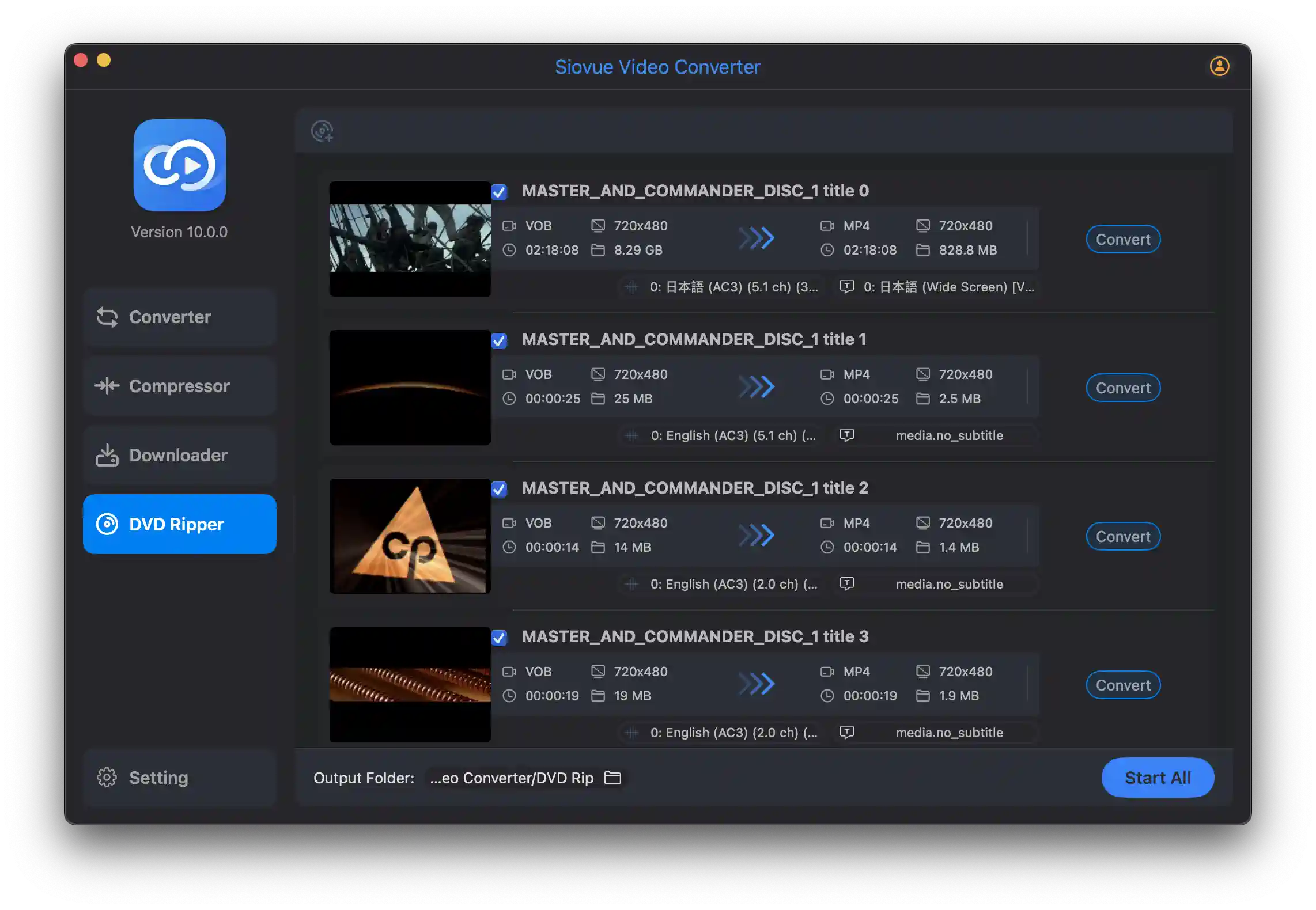Image resolution: width=1316 pixels, height=910 pixels.
Task: Select the title 1 planet horizon thumbnail
Action: coord(410,387)
